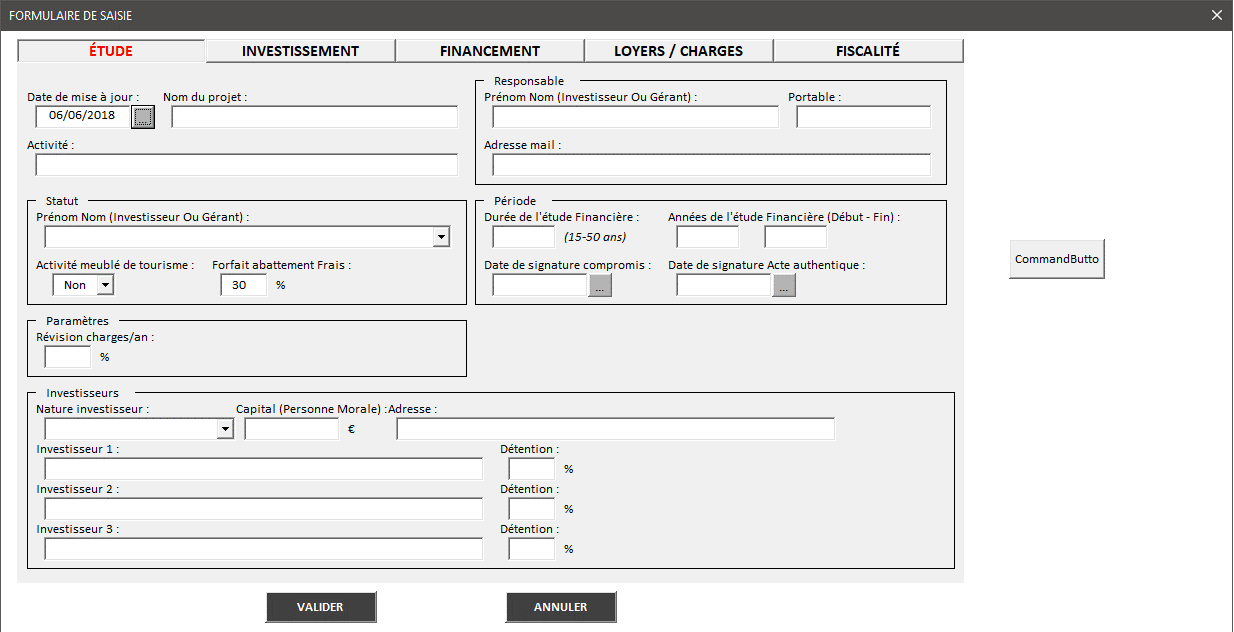Switch to the INVESTISSEMENT tab
Image resolution: width=1234 pixels, height=632 pixels.
(x=300, y=51)
